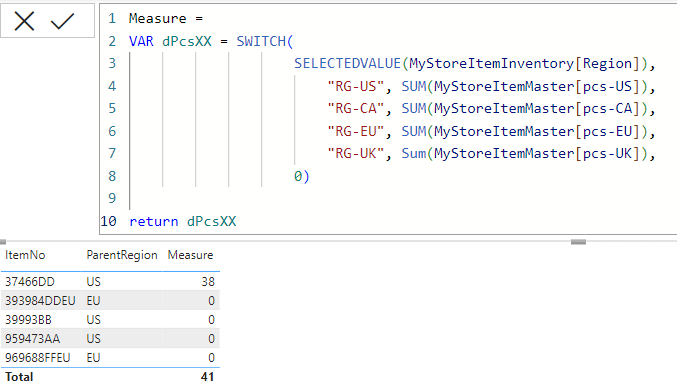Click the SWITCH( keyword in line 2
Screen dimensions: 677x388
pos(265,41)
